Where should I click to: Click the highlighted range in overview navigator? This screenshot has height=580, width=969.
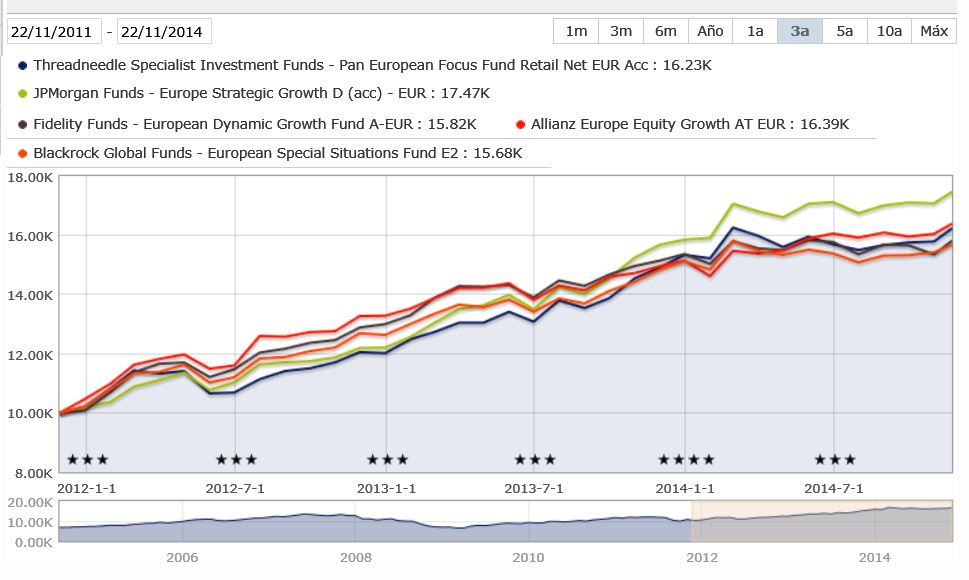coord(820,519)
